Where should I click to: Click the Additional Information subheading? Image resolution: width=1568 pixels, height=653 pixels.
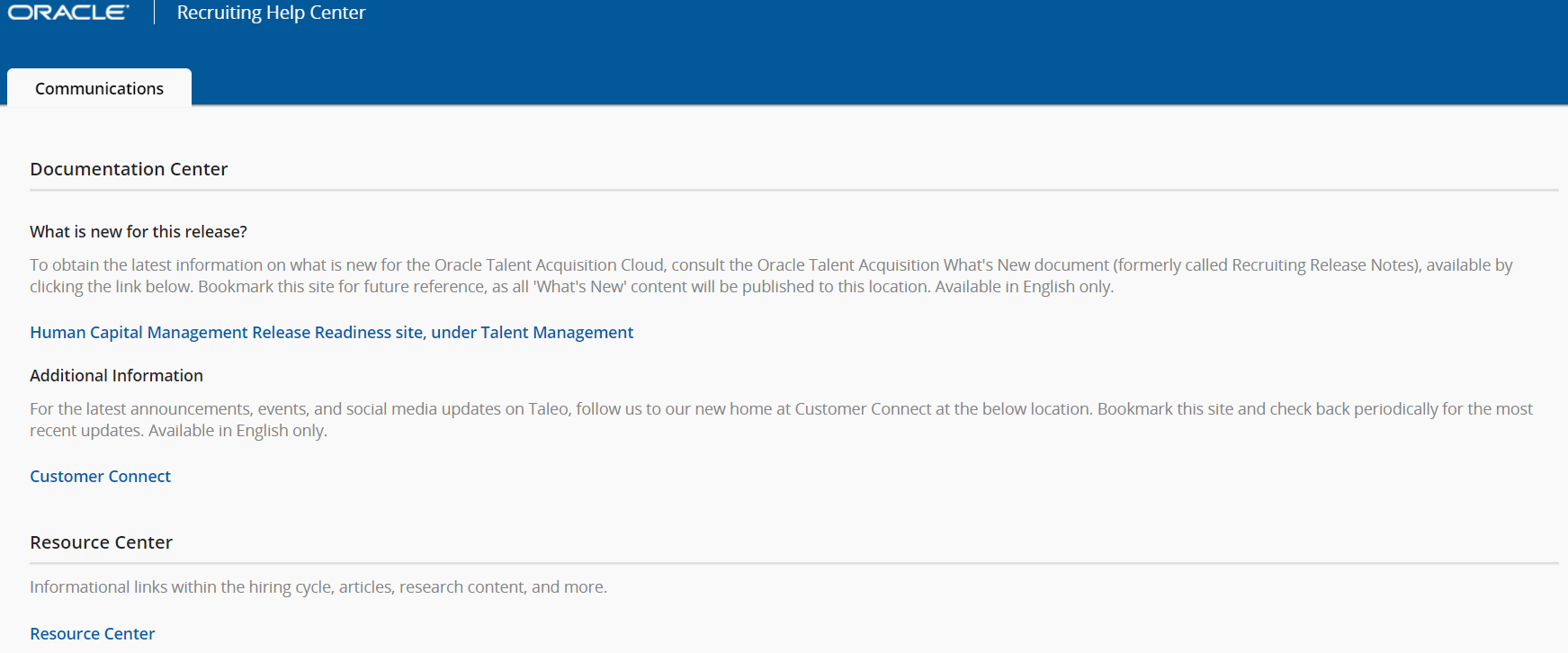click(x=116, y=376)
